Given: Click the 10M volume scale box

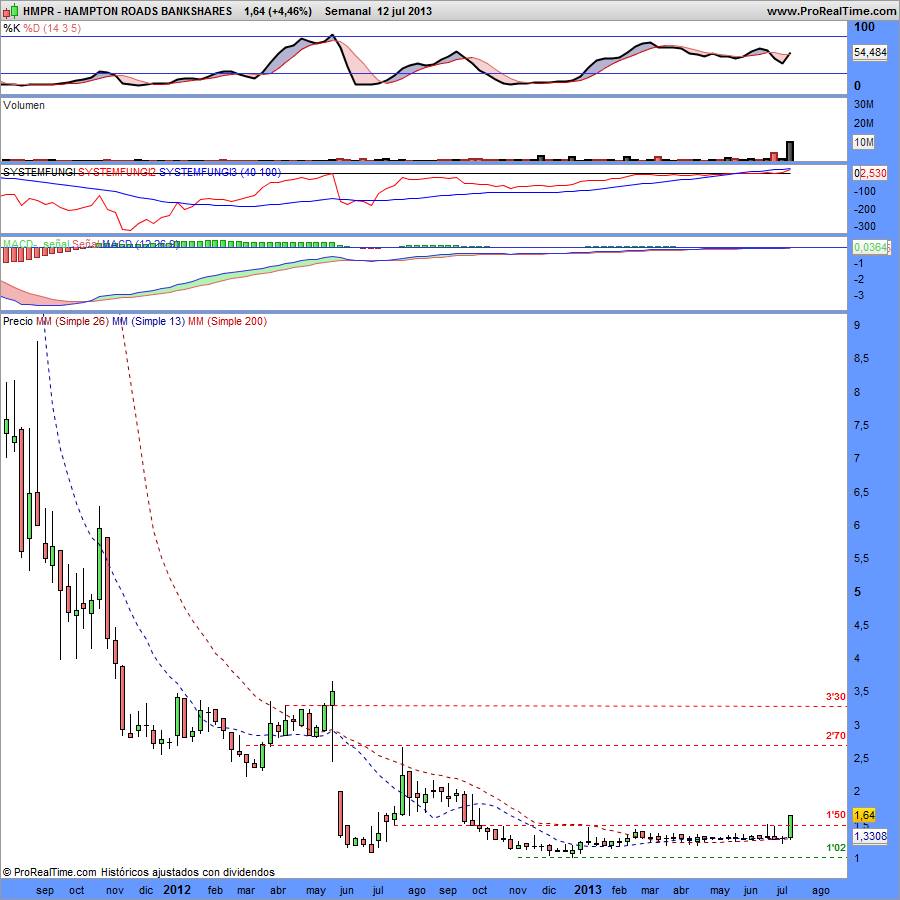Looking at the screenshot, I should [x=864, y=142].
